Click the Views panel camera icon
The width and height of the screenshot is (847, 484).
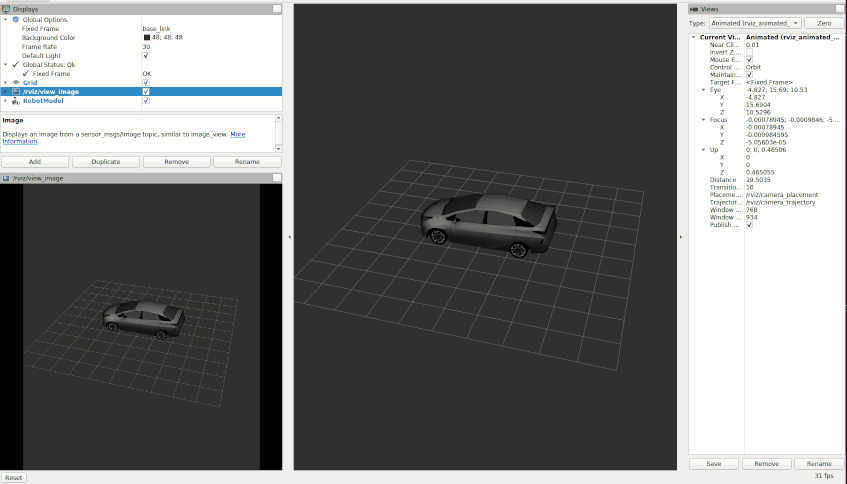coord(694,9)
